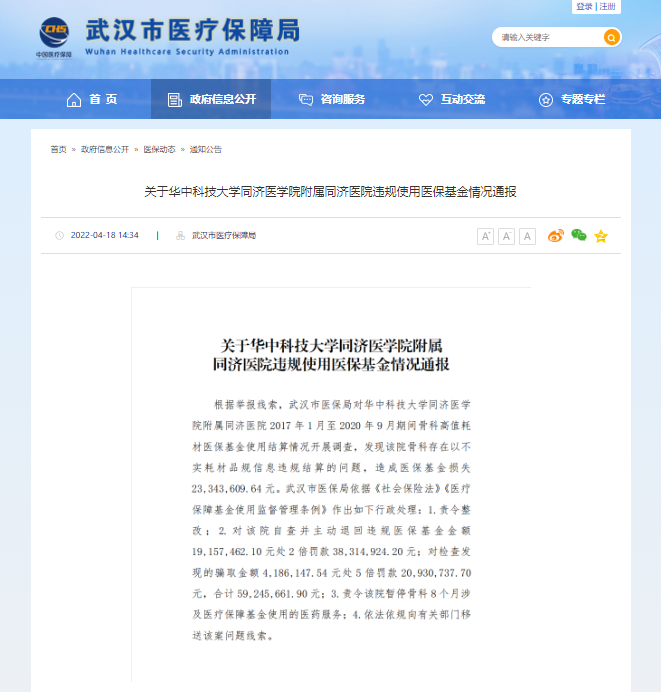The width and height of the screenshot is (661, 692).
Task: Click the article headline about 同济医院违规使用医保基金
Action: (x=330, y=192)
